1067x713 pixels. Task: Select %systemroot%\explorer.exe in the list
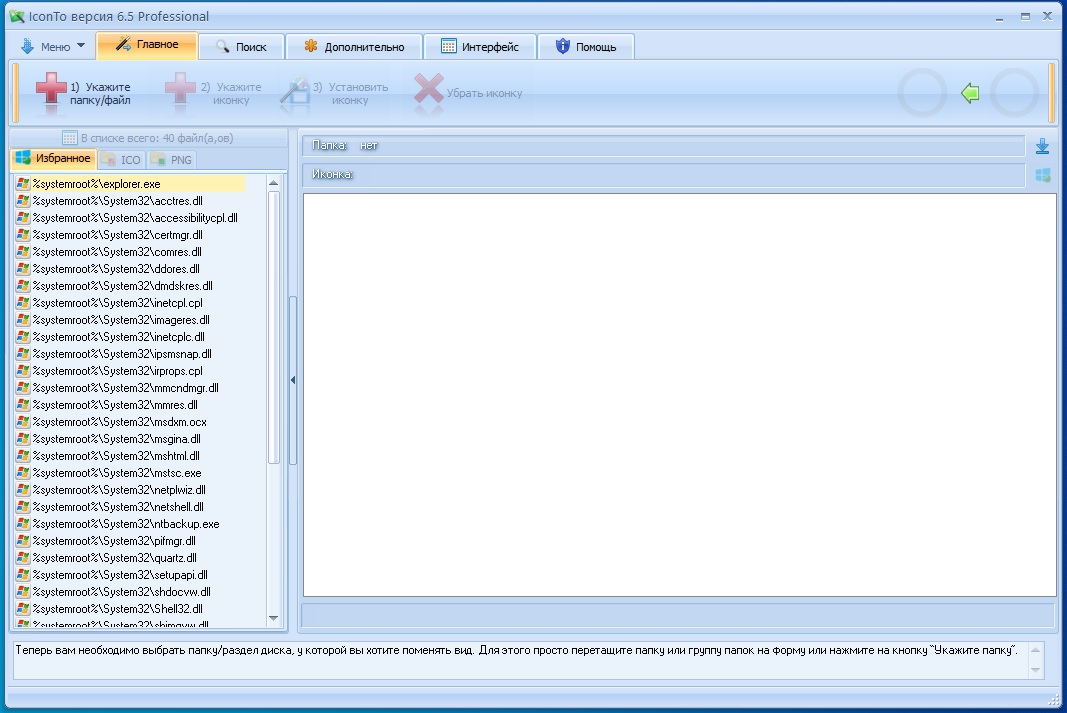point(129,184)
